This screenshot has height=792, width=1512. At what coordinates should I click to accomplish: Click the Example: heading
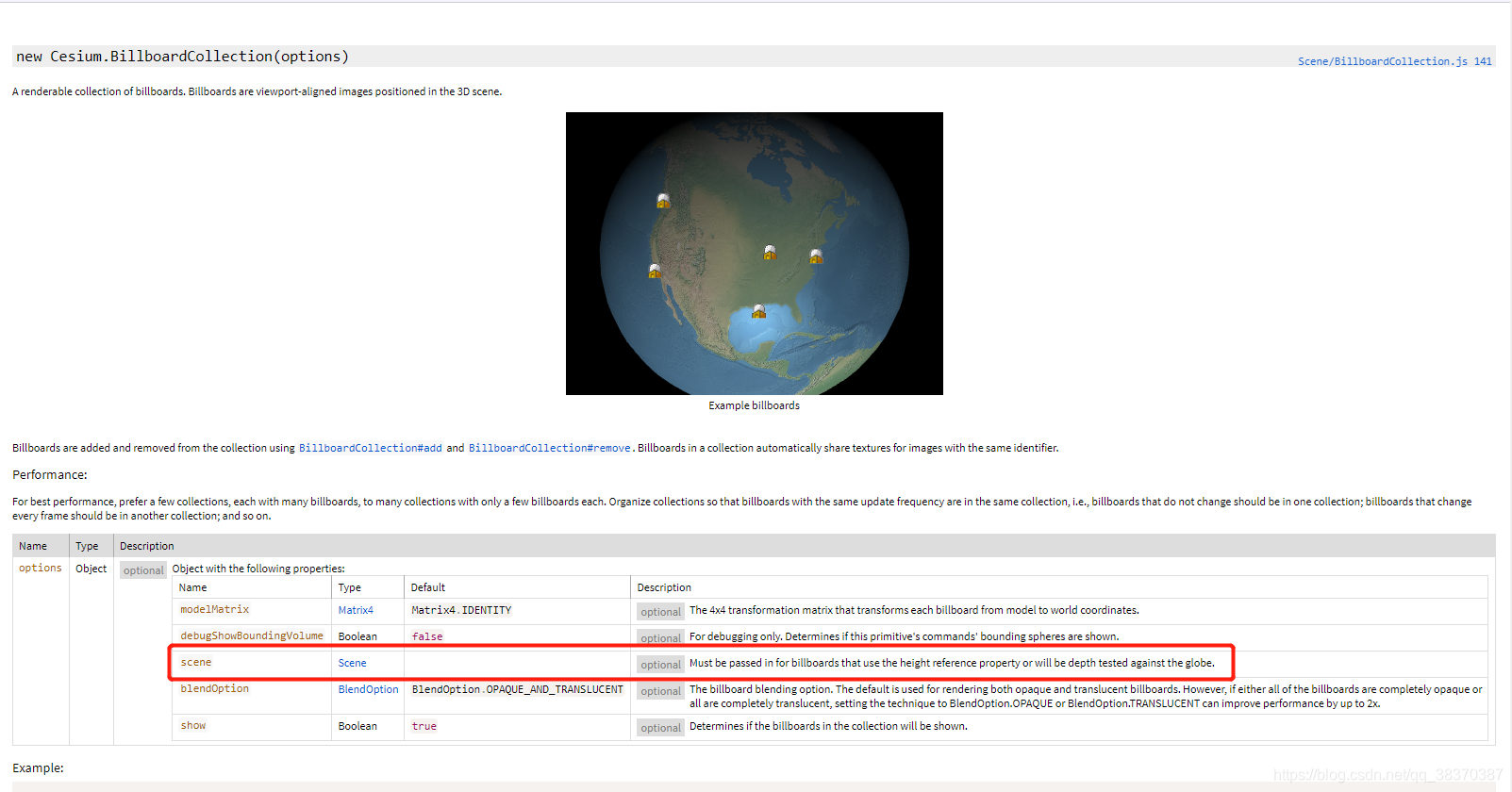point(38,768)
